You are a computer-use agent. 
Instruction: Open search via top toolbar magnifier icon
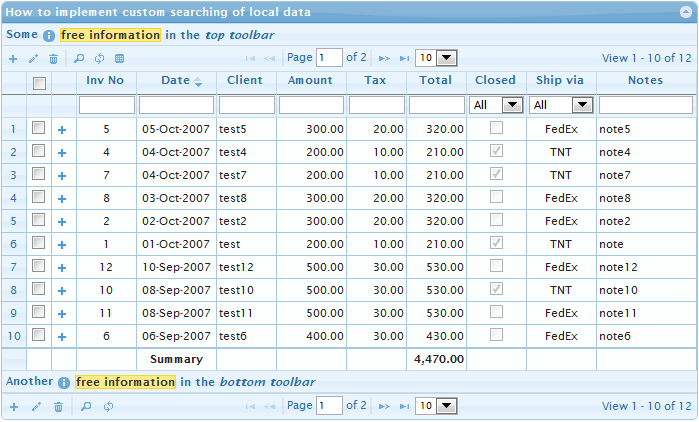[x=80, y=59]
